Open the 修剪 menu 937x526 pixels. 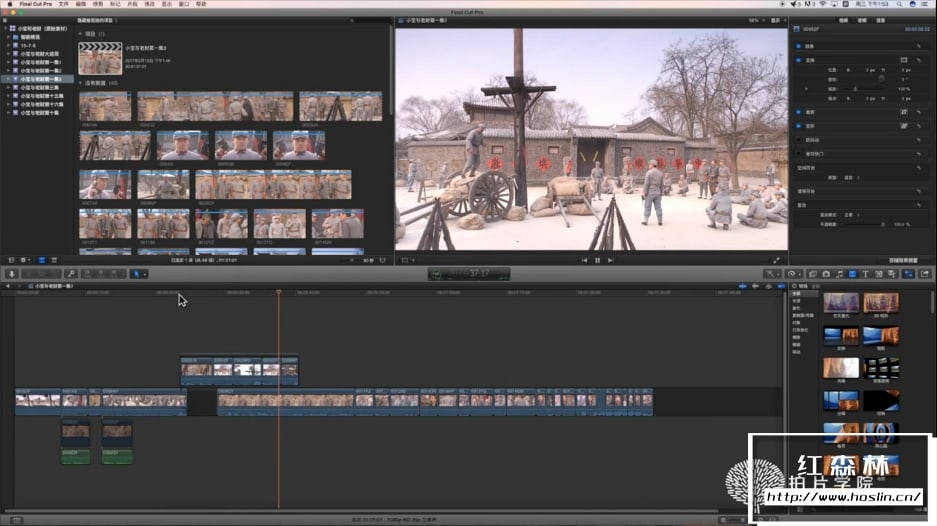(x=98, y=4)
